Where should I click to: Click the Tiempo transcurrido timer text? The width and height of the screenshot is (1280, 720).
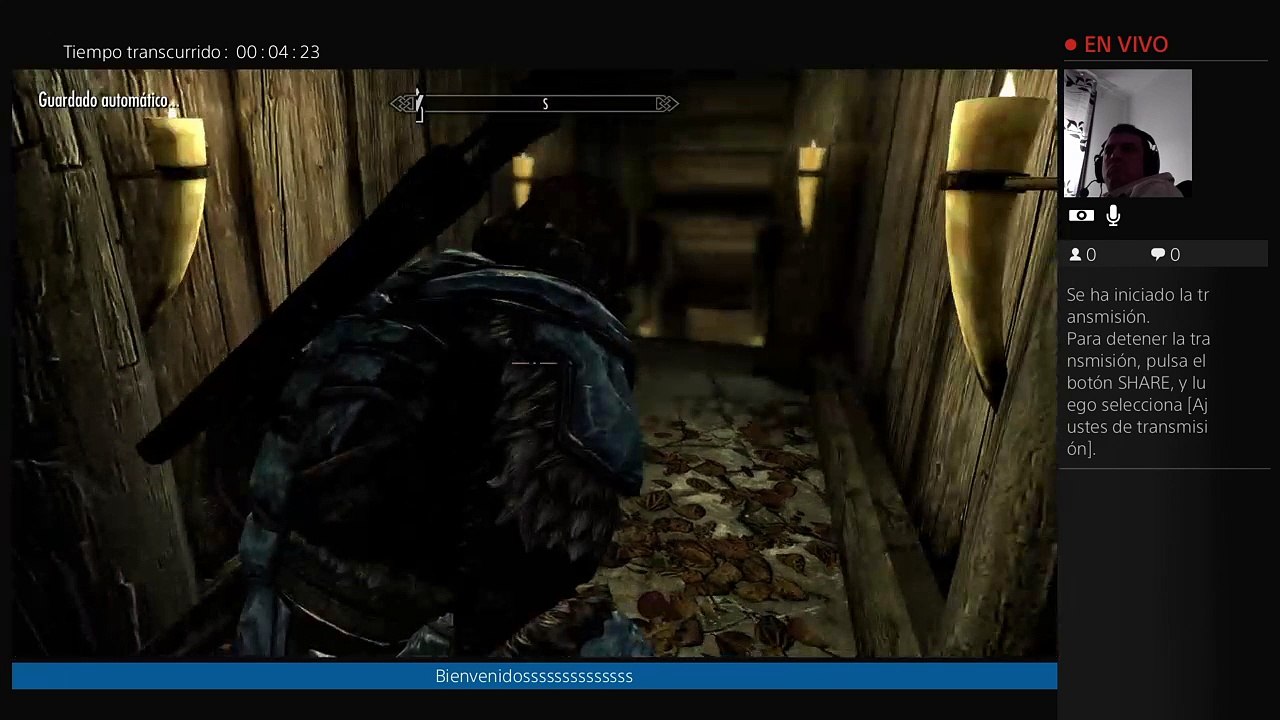192,52
